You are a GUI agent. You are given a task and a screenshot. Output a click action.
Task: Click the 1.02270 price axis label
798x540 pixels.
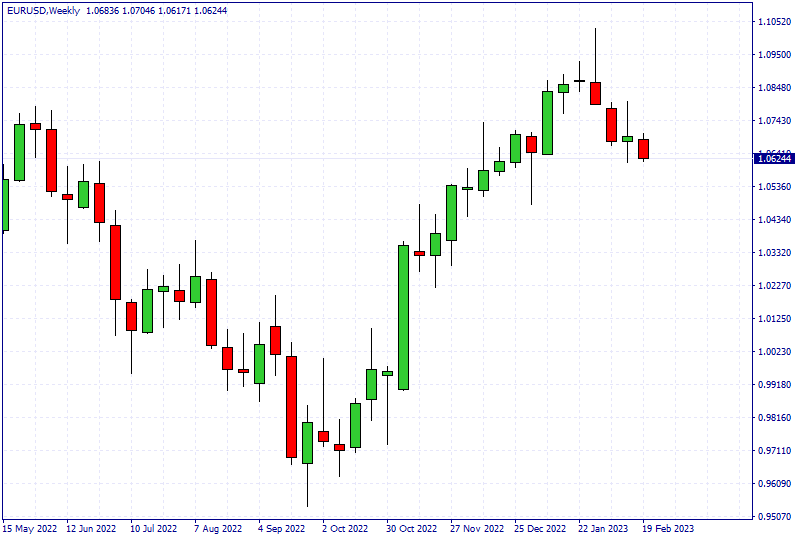775,286
